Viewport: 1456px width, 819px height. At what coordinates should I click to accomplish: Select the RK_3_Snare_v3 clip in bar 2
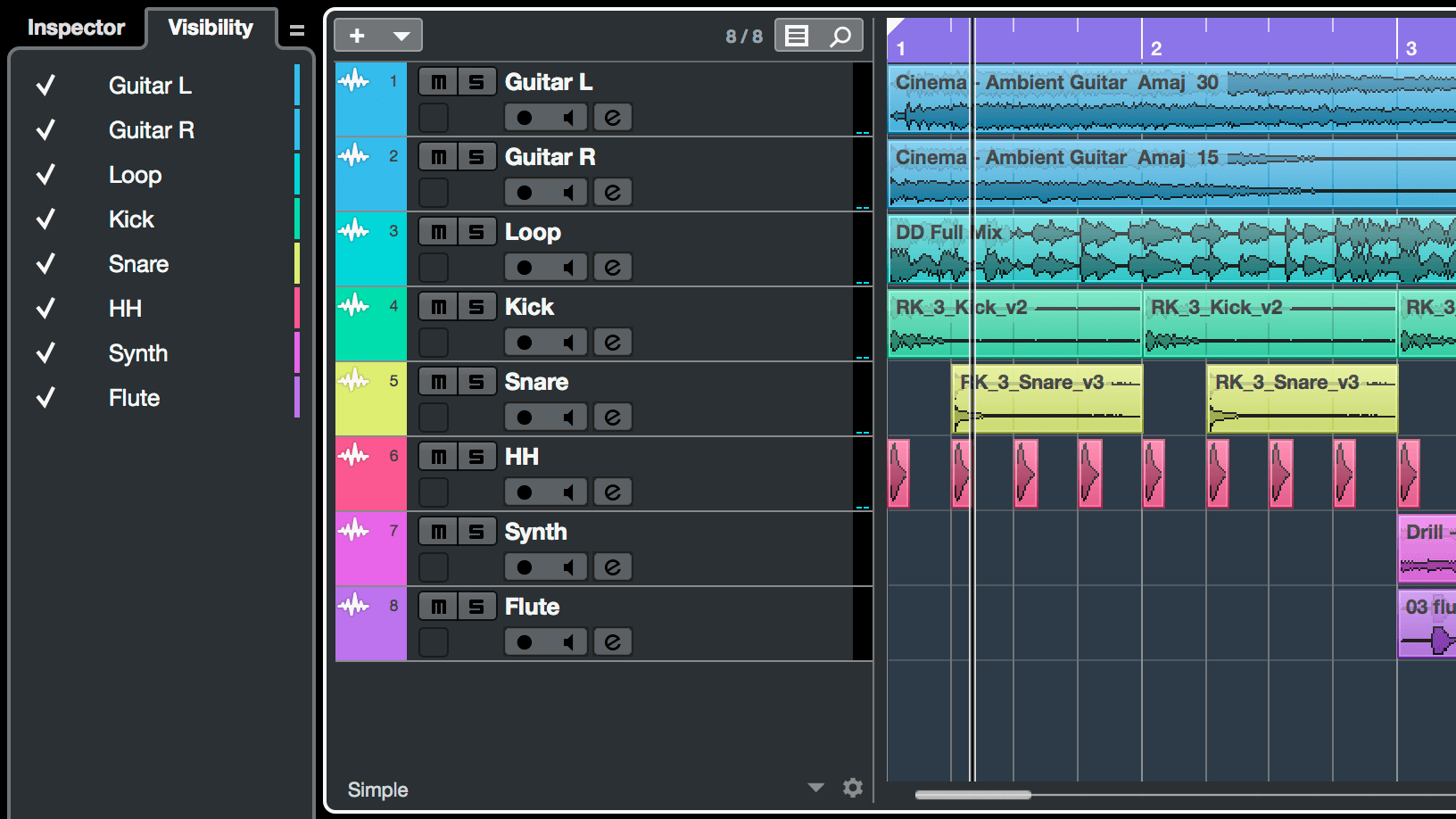1302,399
